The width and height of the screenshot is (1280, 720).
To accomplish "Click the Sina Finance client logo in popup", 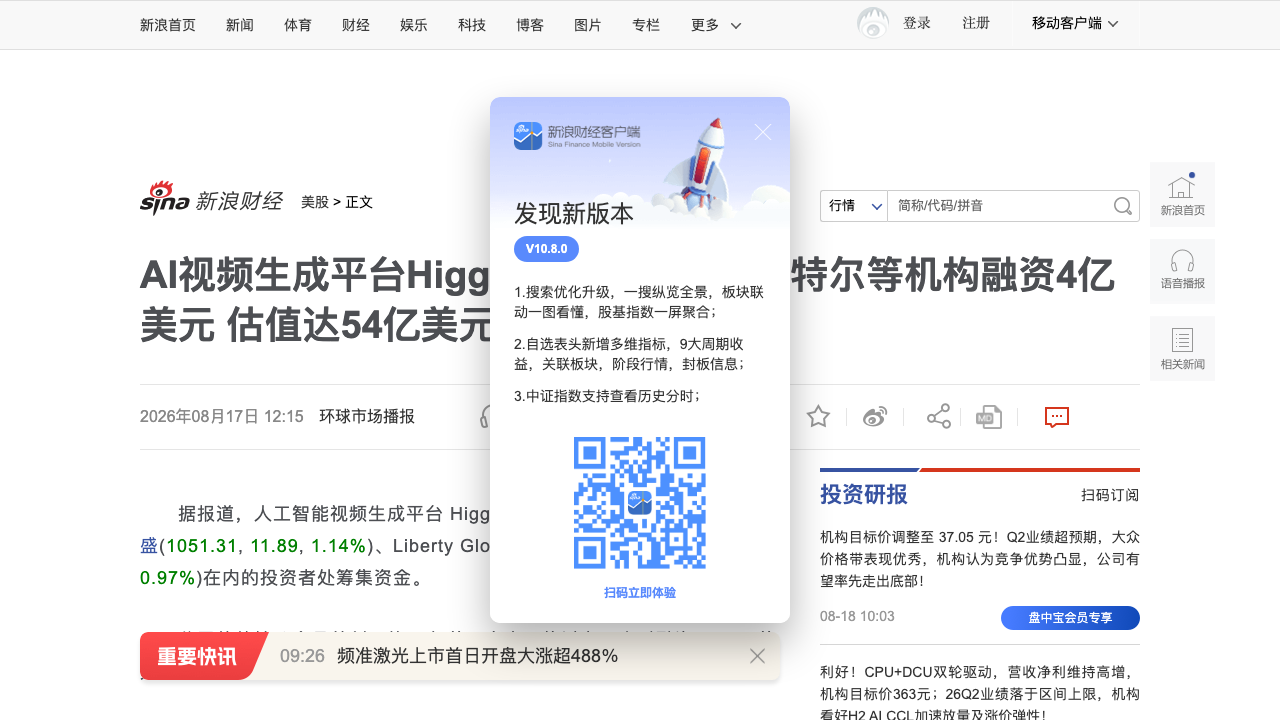I will (577, 136).
